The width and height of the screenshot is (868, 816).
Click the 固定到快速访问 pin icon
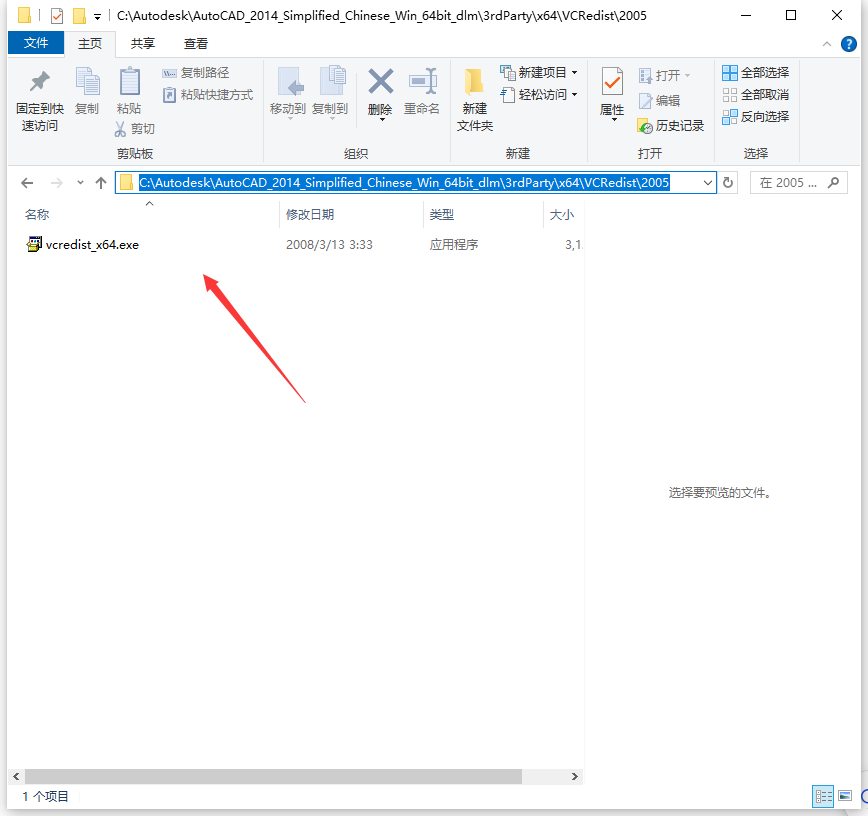click(39, 82)
